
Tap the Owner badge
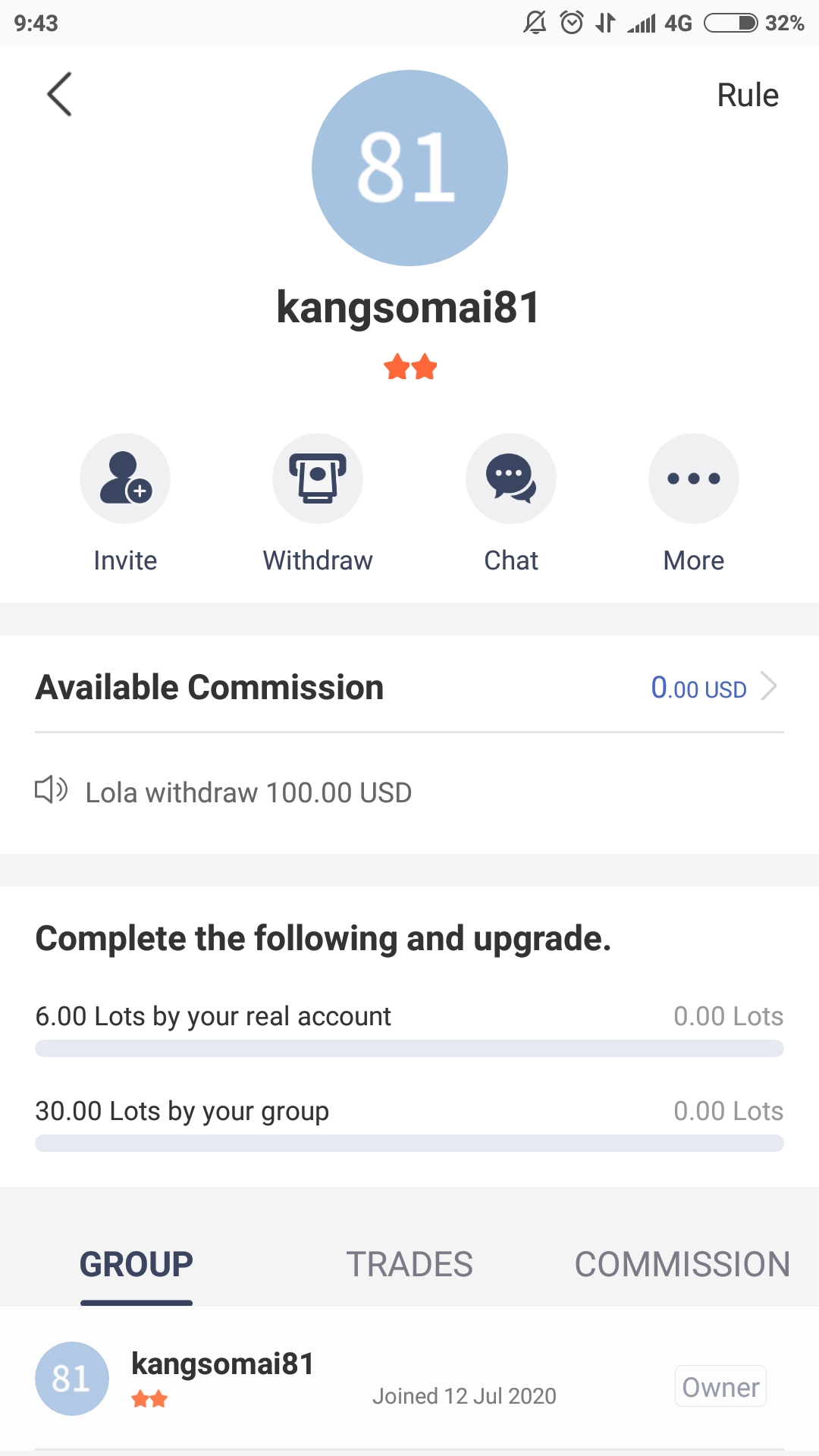[720, 1386]
